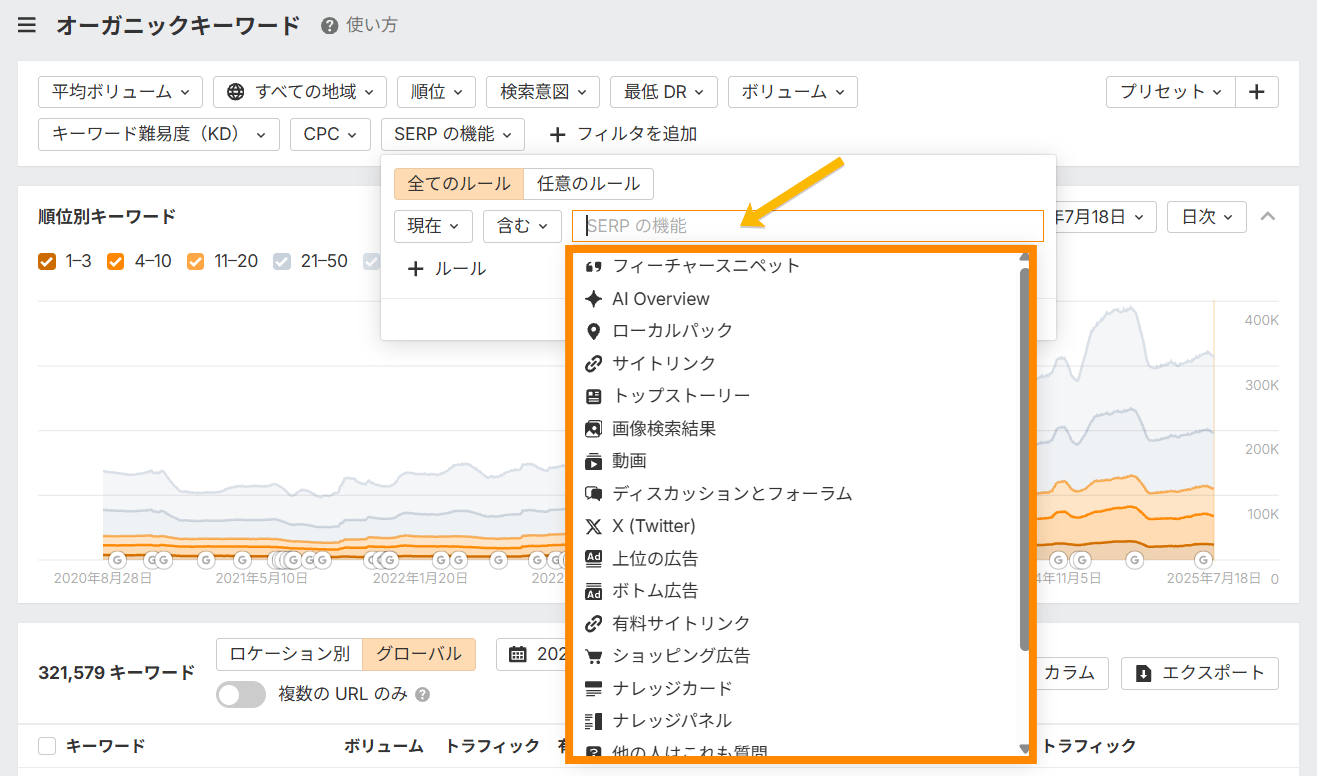The height and width of the screenshot is (776, 1317).
Task: Switch to the ロケーション別 view
Action: click(x=290, y=654)
